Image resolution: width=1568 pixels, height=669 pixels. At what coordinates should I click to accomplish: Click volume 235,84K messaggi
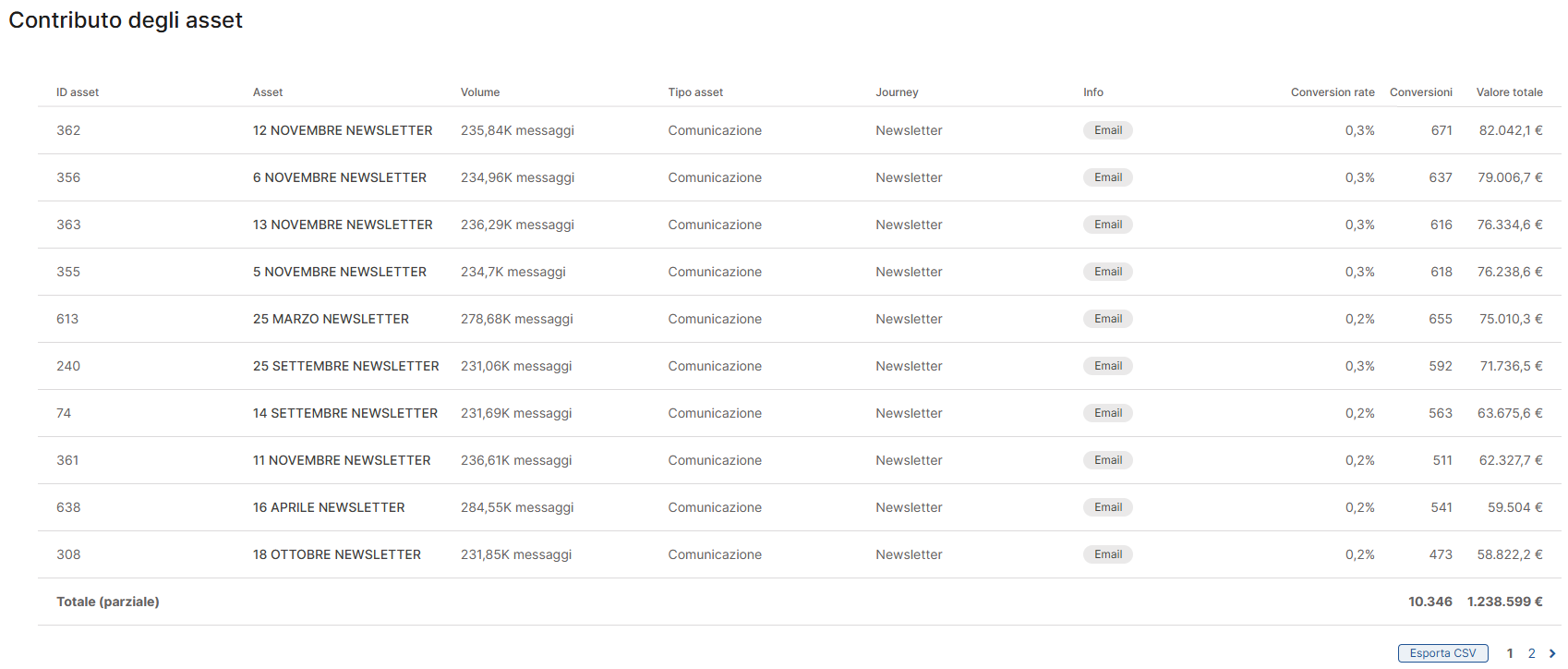517,130
